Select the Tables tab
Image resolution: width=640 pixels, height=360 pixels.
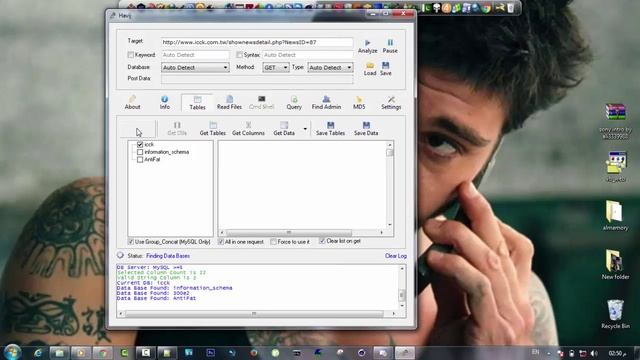click(197, 102)
